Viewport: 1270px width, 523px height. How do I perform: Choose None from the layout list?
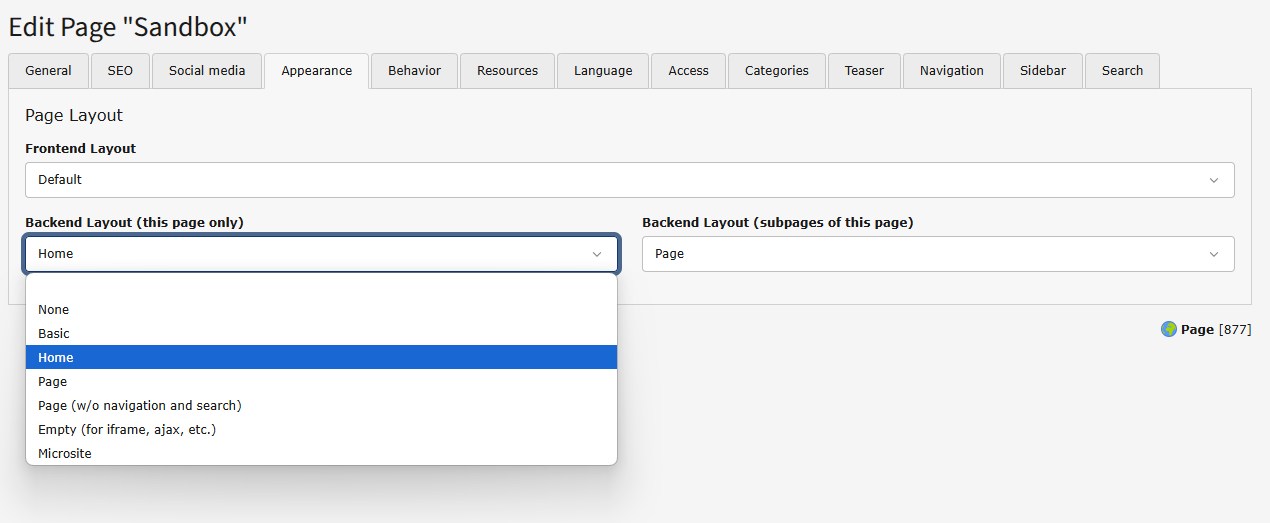tap(321, 310)
